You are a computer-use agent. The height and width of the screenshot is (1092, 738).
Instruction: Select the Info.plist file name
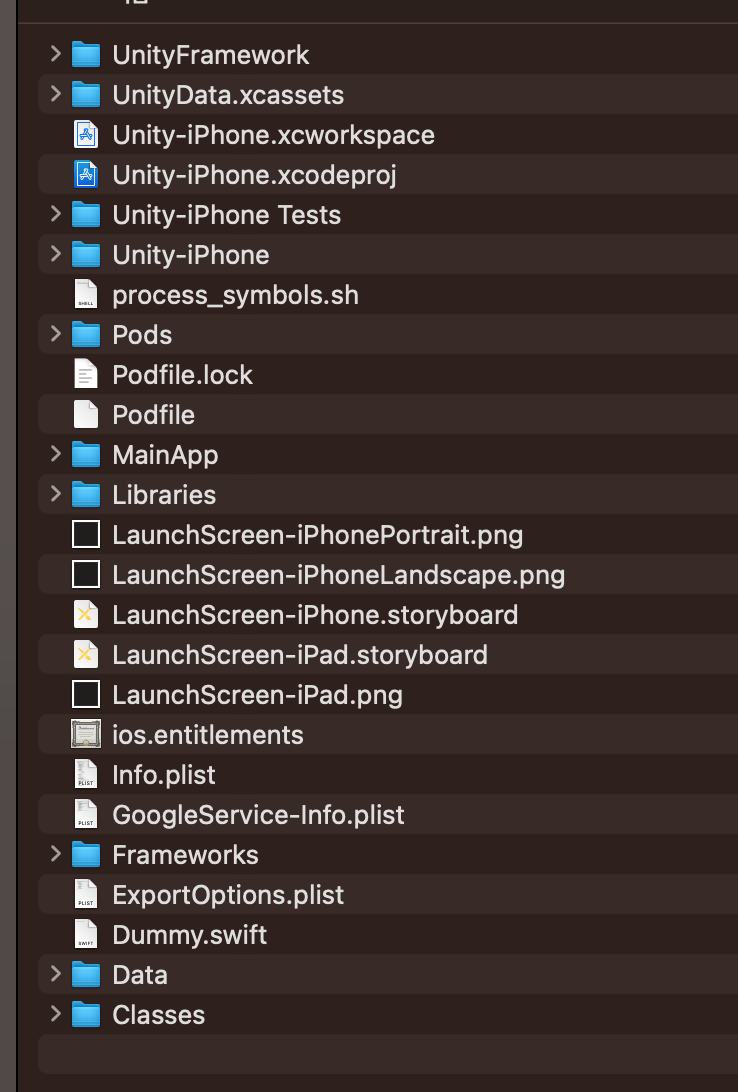[164, 775]
